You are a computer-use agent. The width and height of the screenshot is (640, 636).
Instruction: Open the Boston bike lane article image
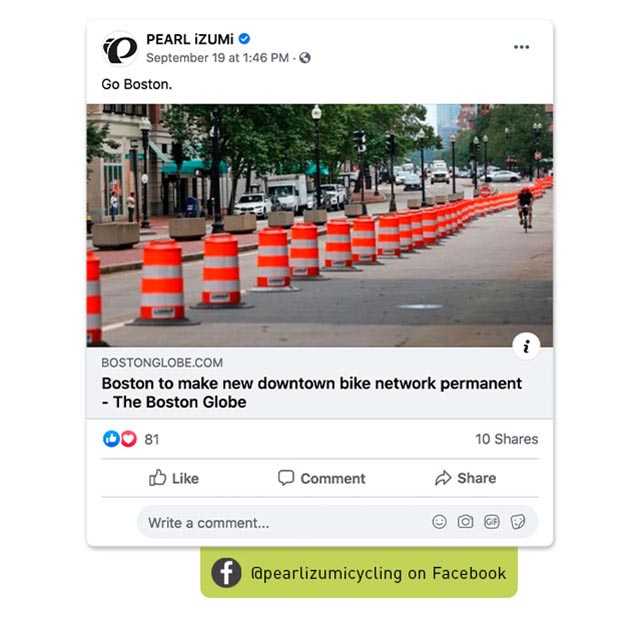tap(320, 225)
